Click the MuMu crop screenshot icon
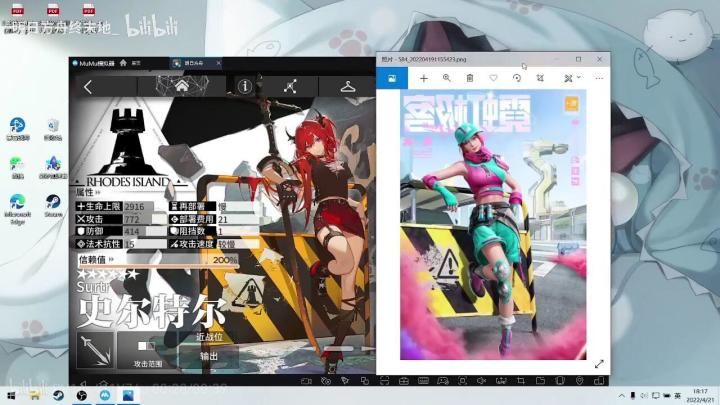 521,381
